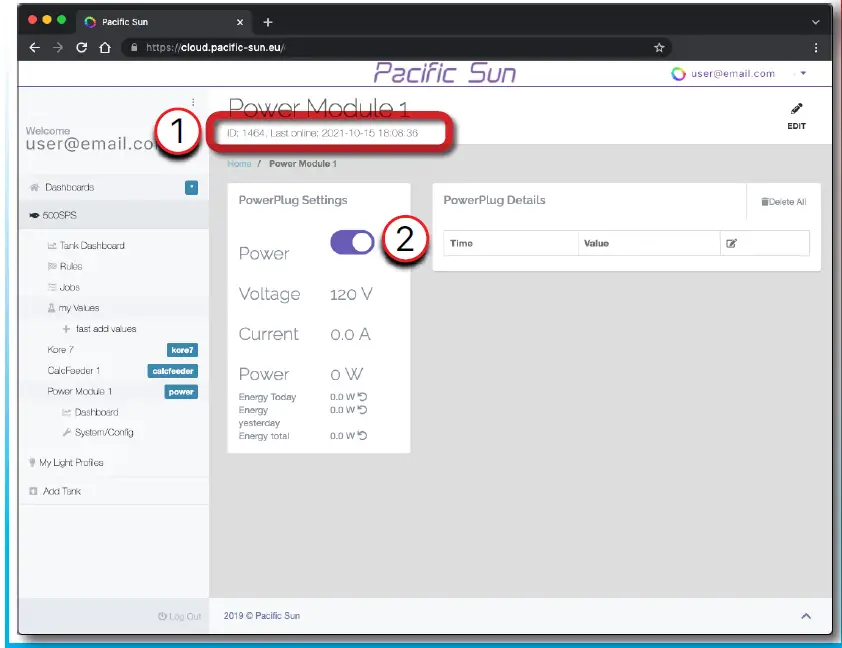This screenshot has width=842, height=648.
Task: Expand the Dashboards dropdown arrow
Action: pyautogui.click(x=191, y=187)
